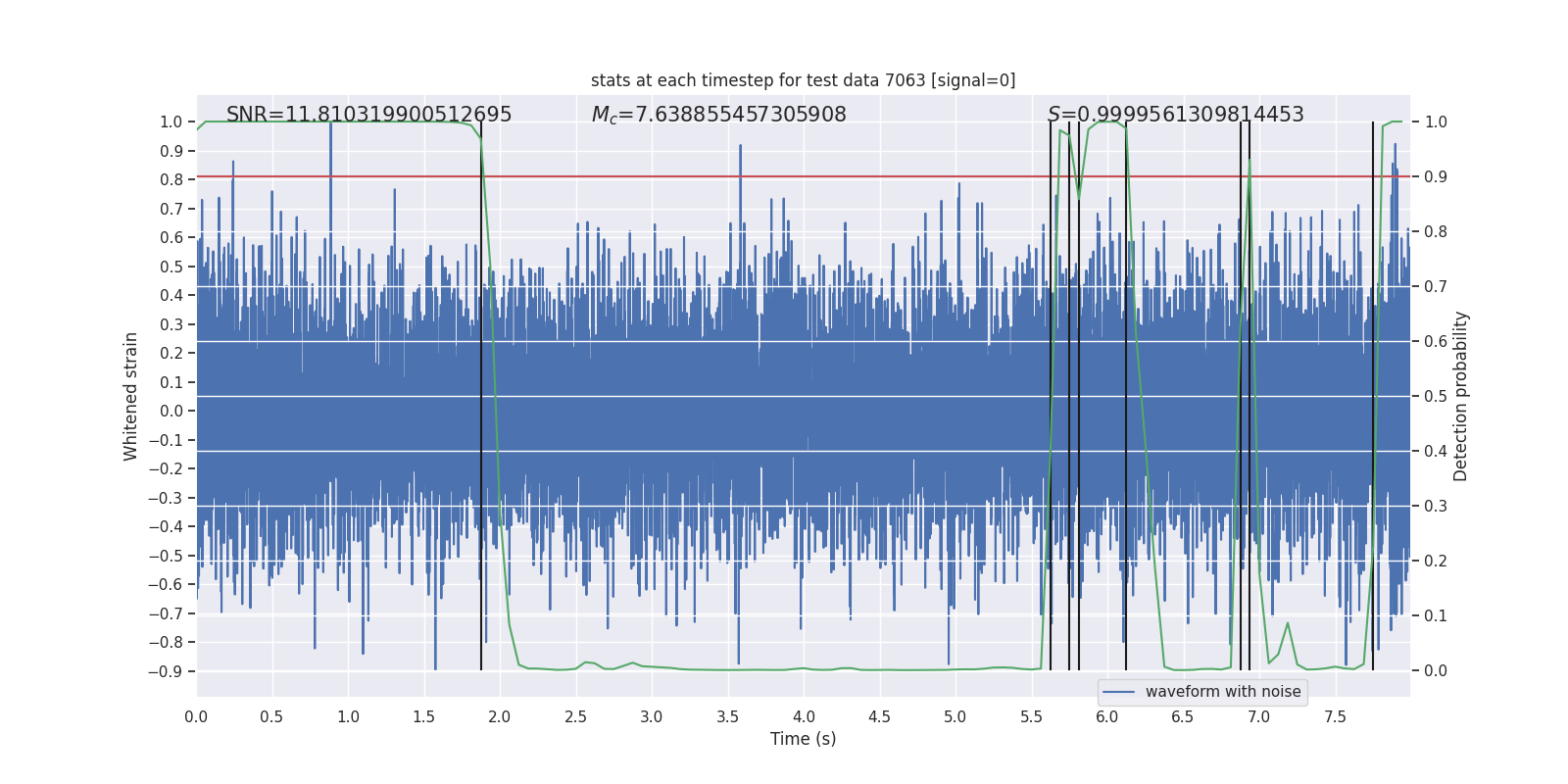Select the 4.5 tick on the time axis
Image resolution: width=1568 pixels, height=784 pixels.
tap(879, 716)
